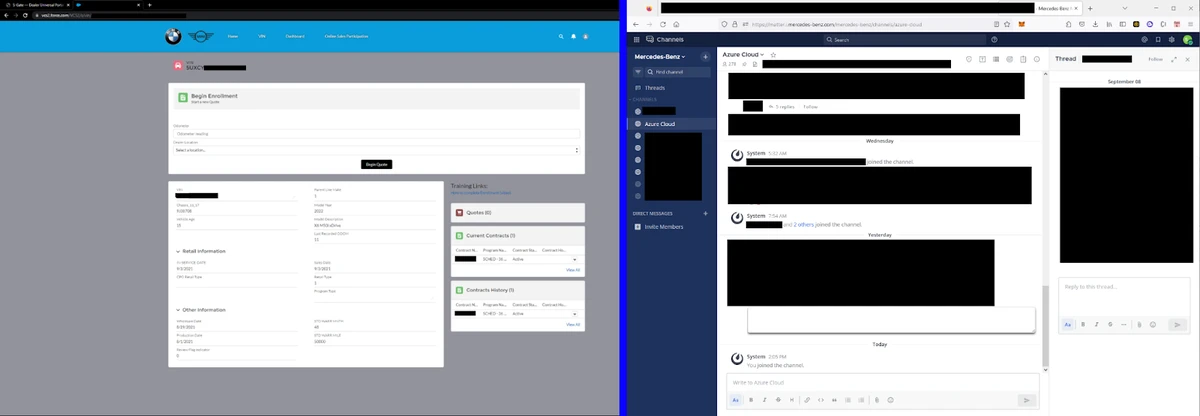The width and height of the screenshot is (1200, 416).
Task: Attach a file to the channel message
Action: pyautogui.click(x=876, y=400)
